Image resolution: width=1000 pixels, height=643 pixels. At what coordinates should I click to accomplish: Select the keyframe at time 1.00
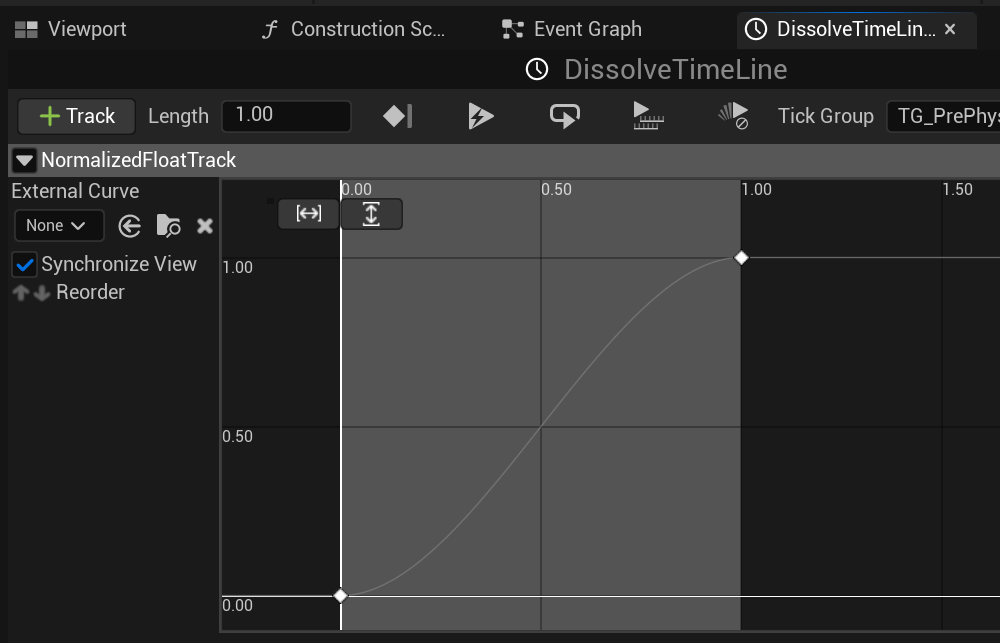[x=741, y=258]
